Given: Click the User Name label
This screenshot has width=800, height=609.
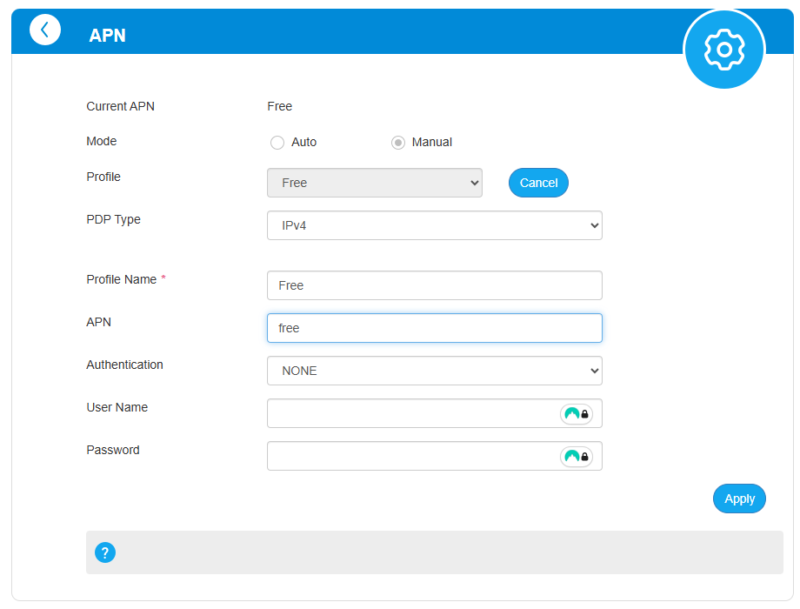Looking at the screenshot, I should click(x=117, y=408).
